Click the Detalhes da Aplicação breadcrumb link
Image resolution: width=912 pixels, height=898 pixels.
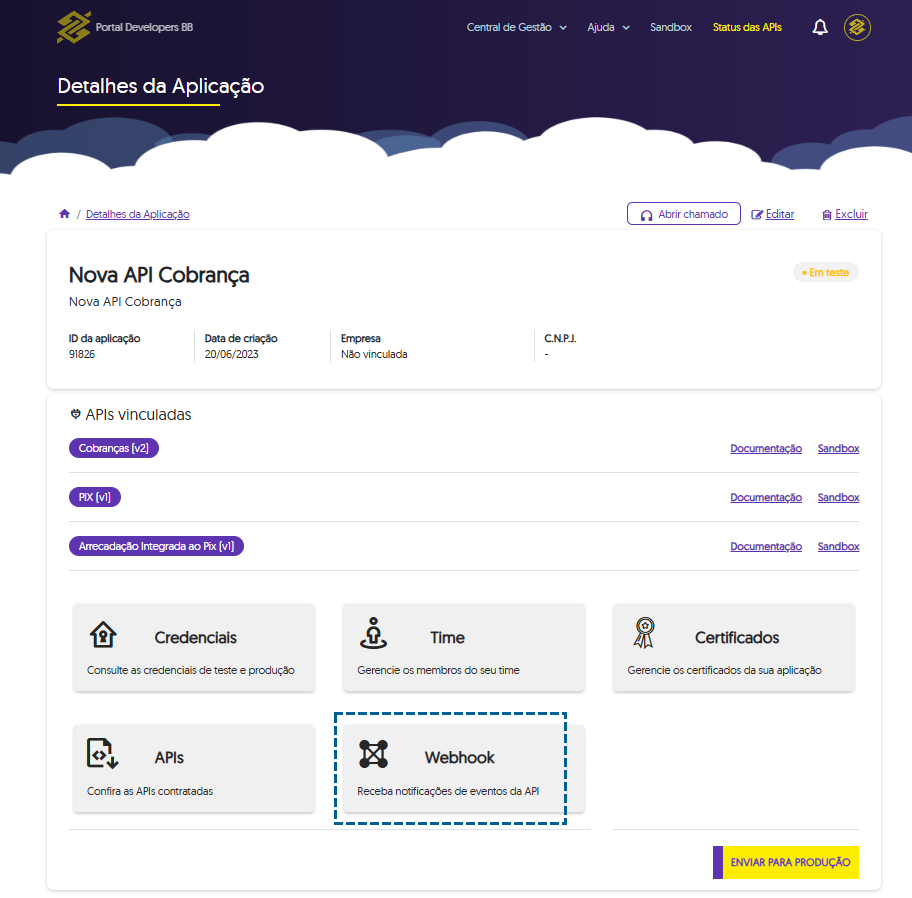tap(138, 214)
